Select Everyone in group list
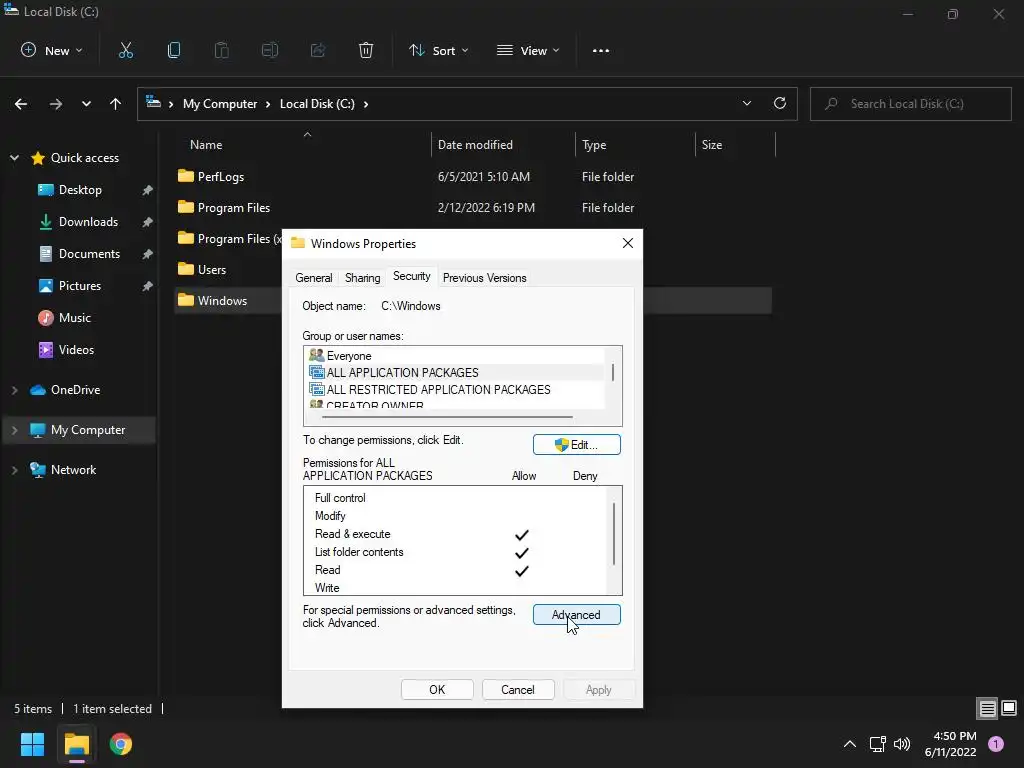Screen dimensions: 1024x768 point(456,355)
